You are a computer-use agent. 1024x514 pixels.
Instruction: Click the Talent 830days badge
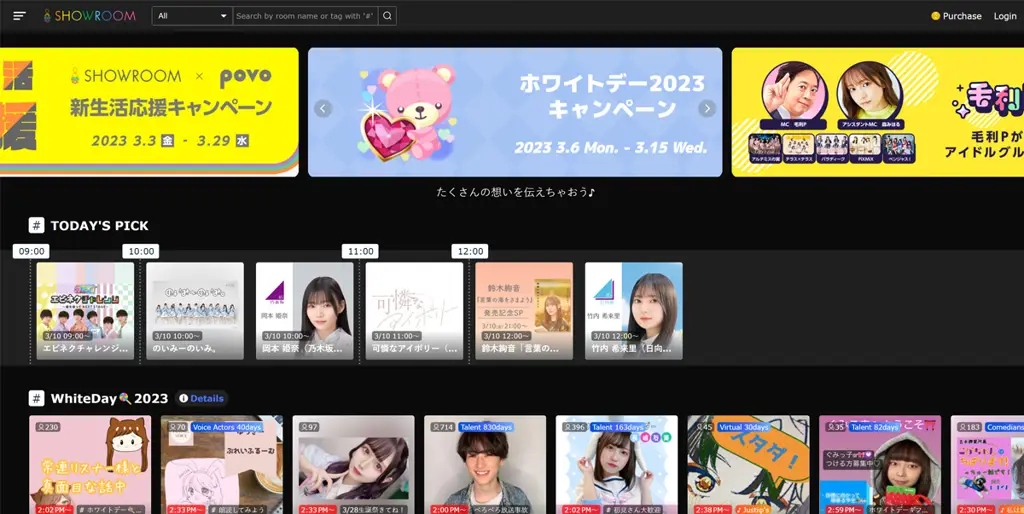485,427
